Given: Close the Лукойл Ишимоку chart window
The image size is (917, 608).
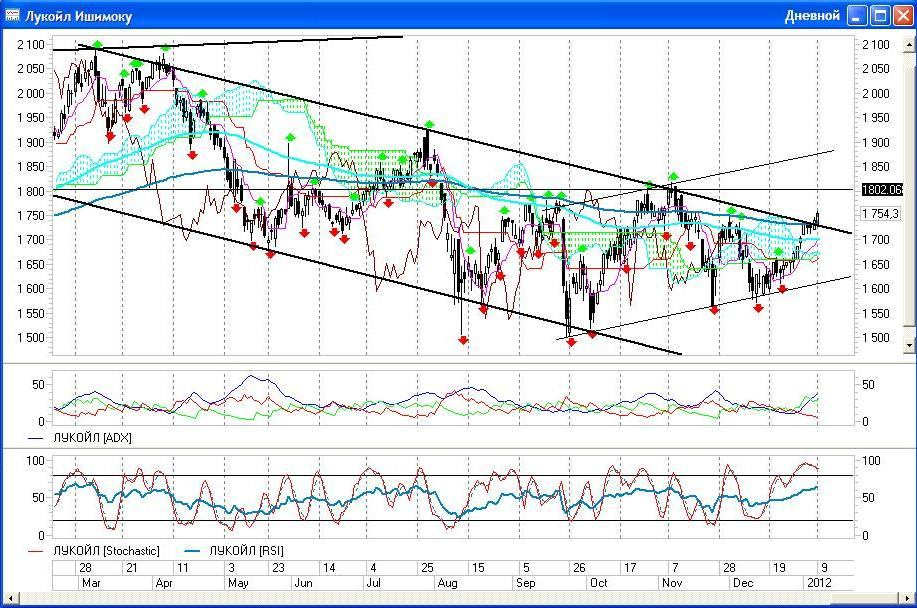Looking at the screenshot, I should point(902,16).
